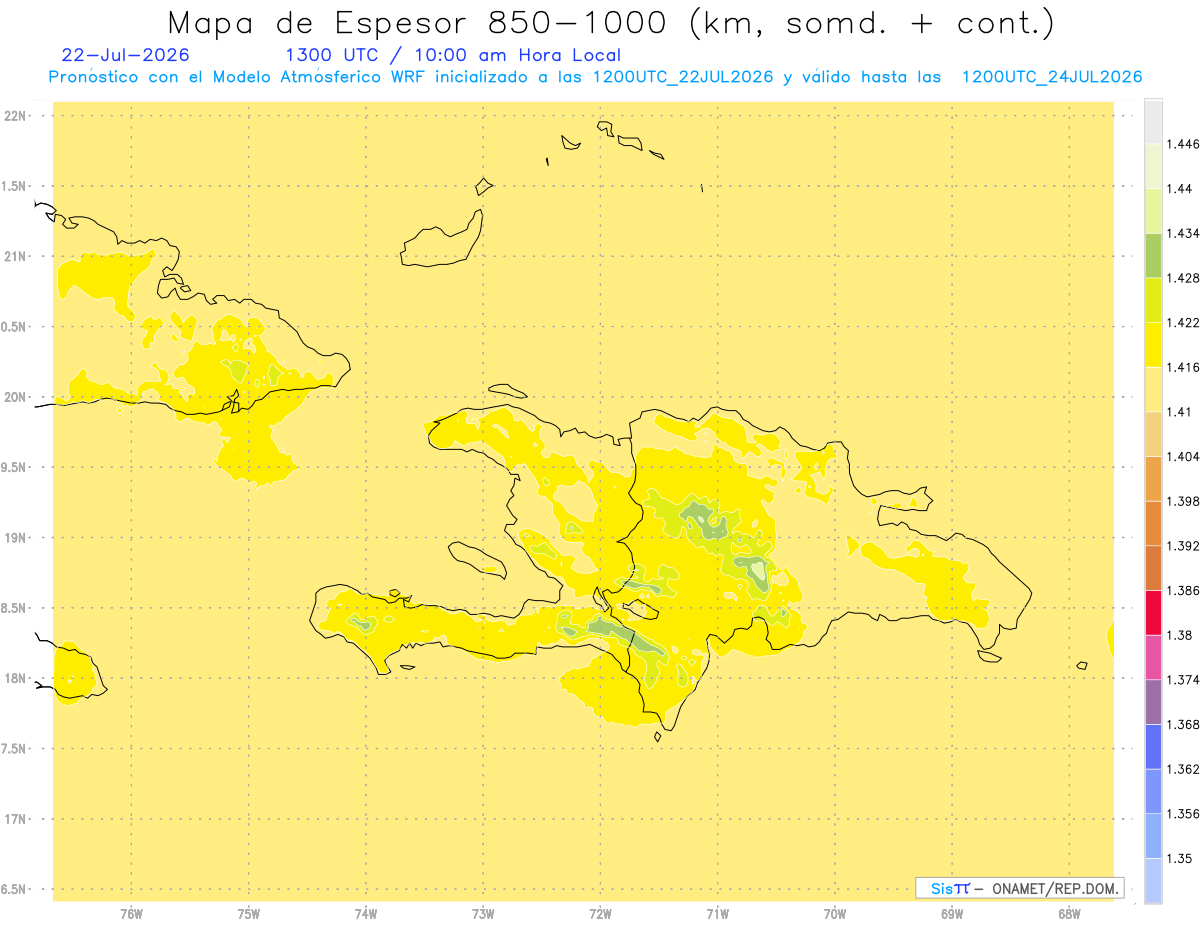This screenshot has height=927, width=1200.
Task: Click the legend value 1.404
Action: (x=1185, y=456)
